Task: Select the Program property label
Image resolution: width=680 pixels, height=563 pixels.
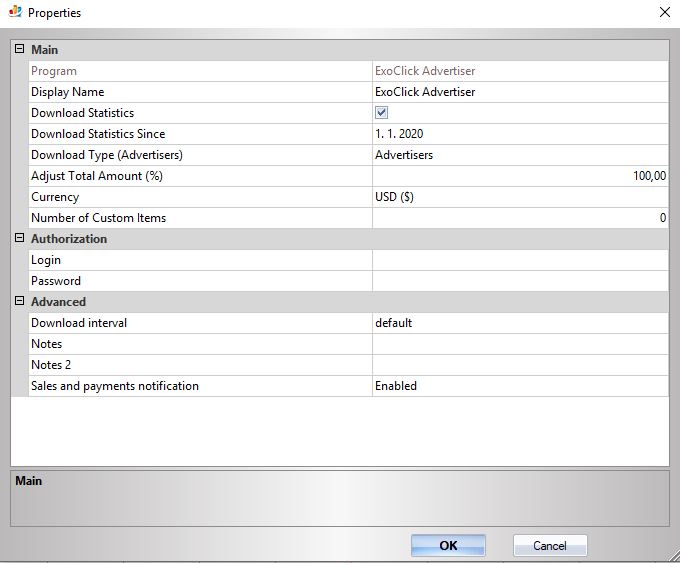Action: click(x=54, y=71)
